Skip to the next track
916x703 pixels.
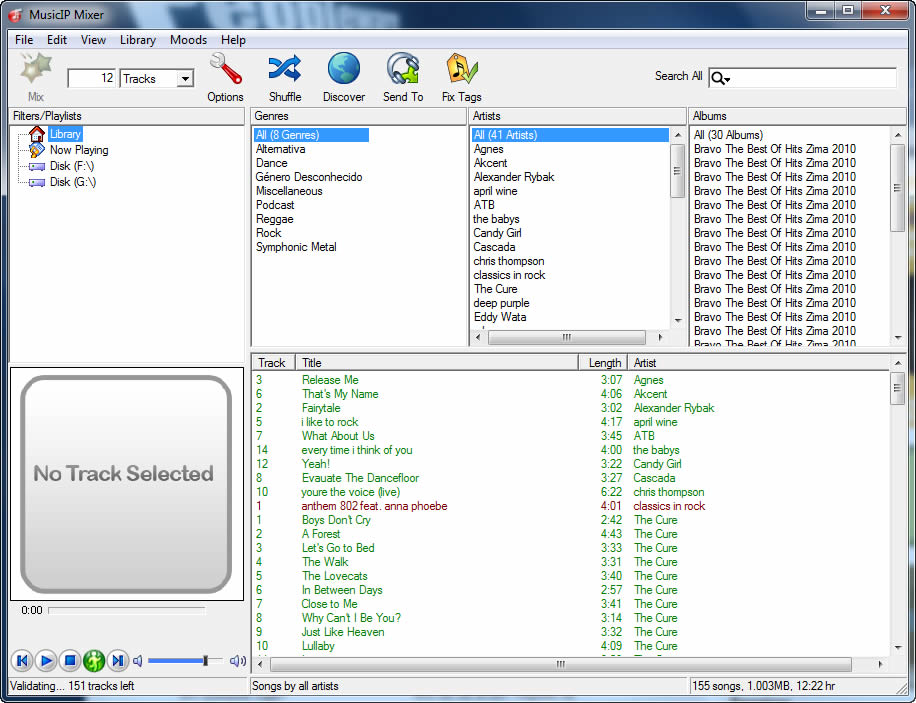point(118,660)
